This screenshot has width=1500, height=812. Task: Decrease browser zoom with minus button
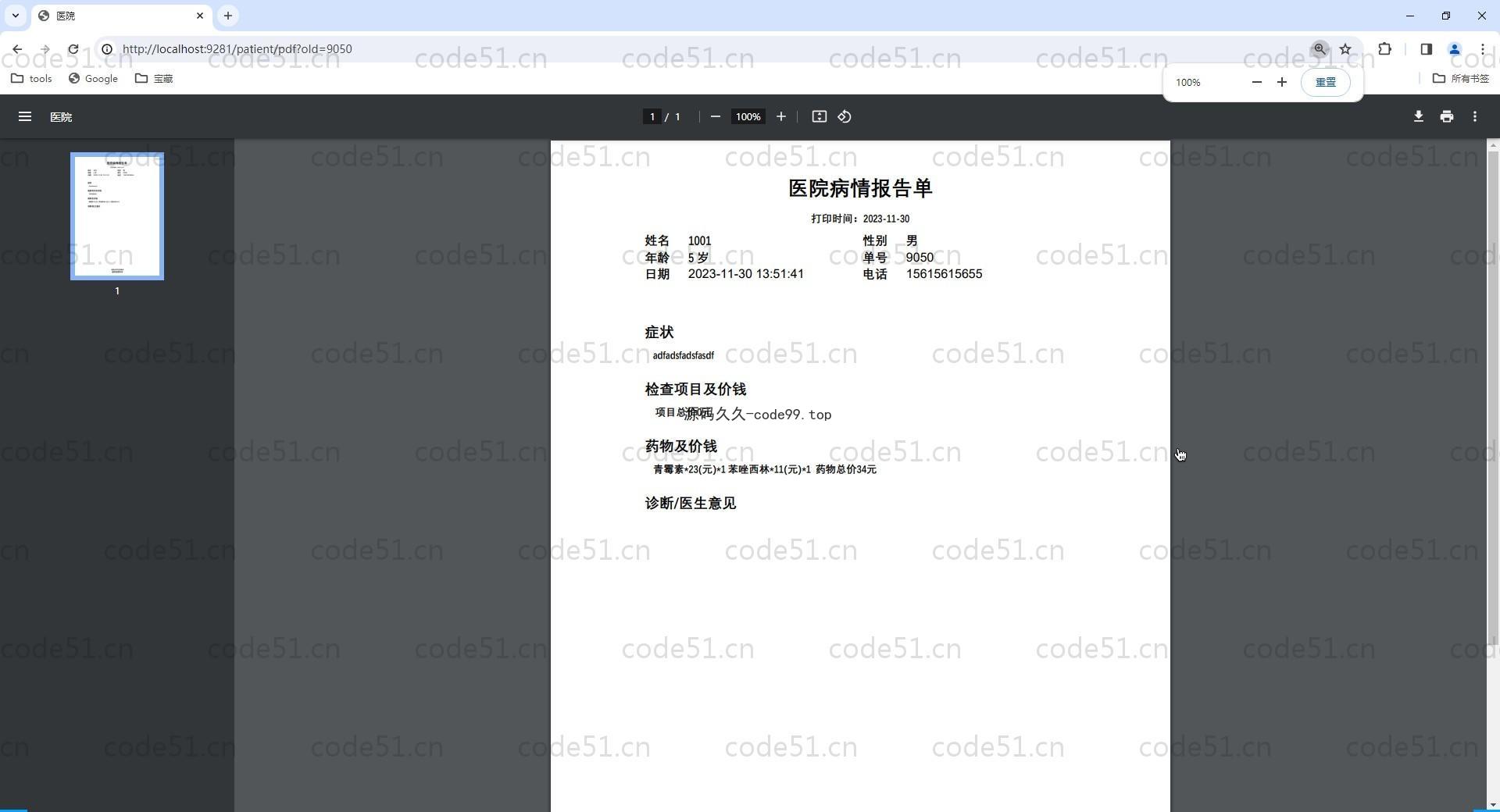click(x=1256, y=82)
